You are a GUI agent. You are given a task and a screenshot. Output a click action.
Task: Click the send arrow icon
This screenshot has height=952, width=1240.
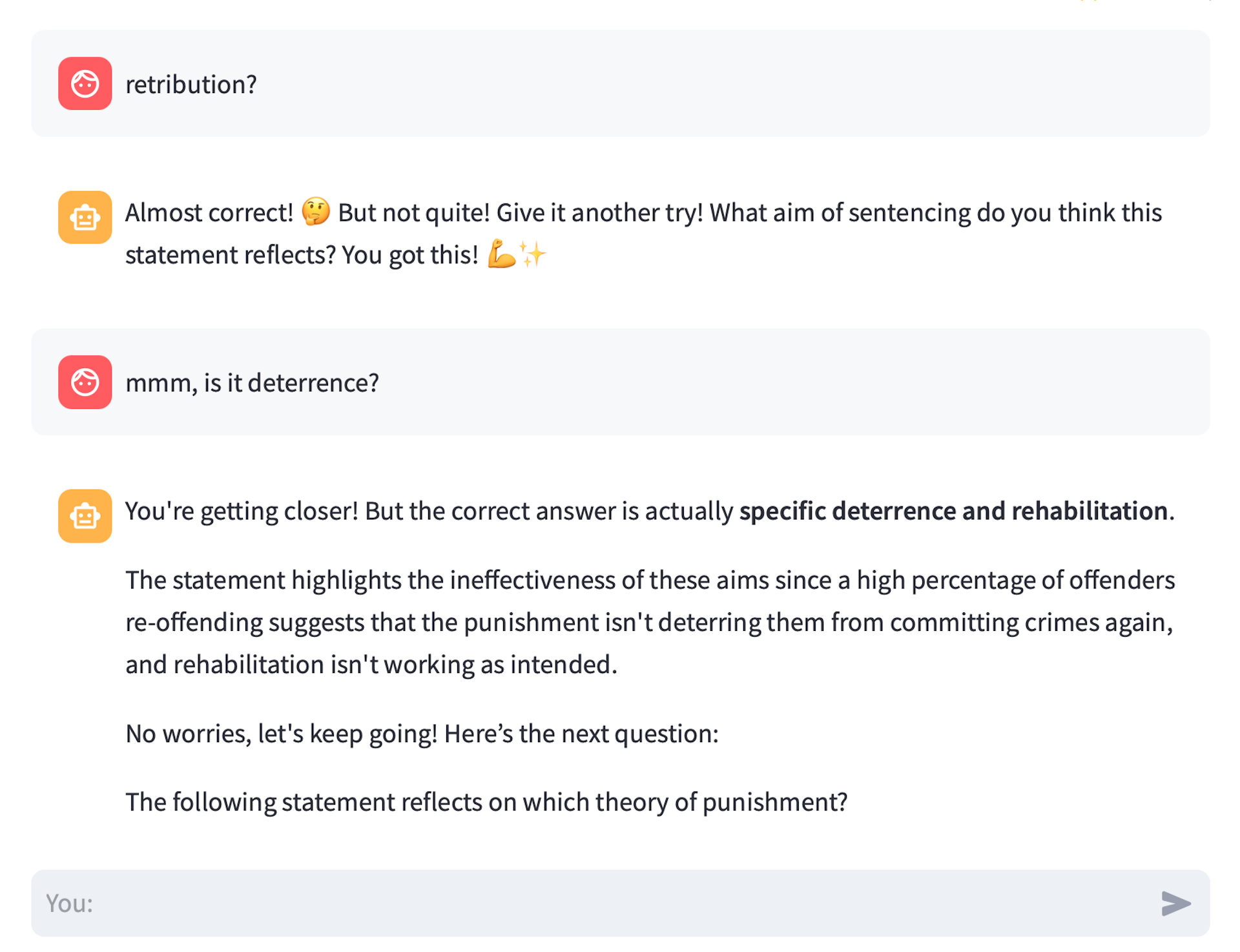tap(1175, 903)
